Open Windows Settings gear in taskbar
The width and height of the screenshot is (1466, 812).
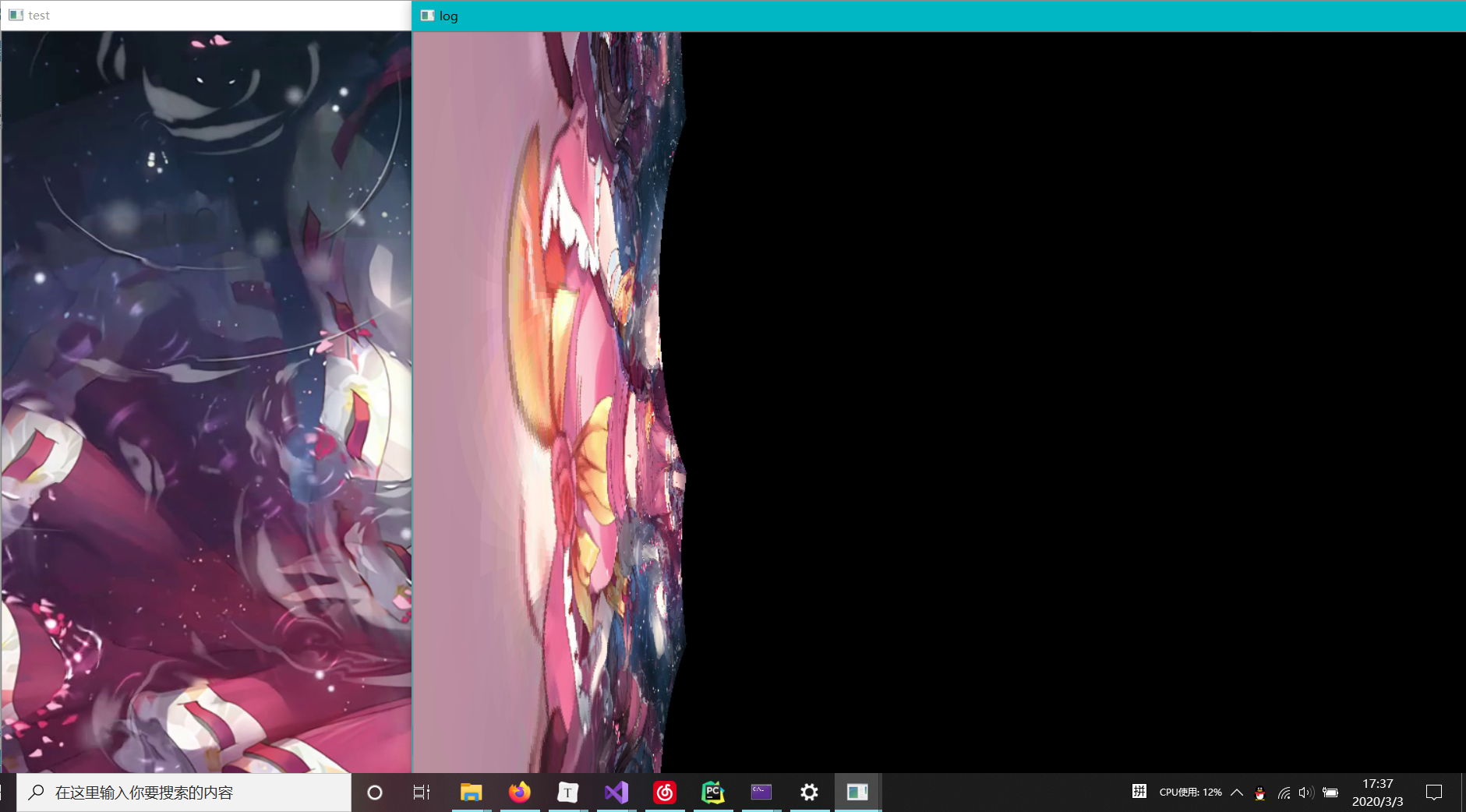809,793
